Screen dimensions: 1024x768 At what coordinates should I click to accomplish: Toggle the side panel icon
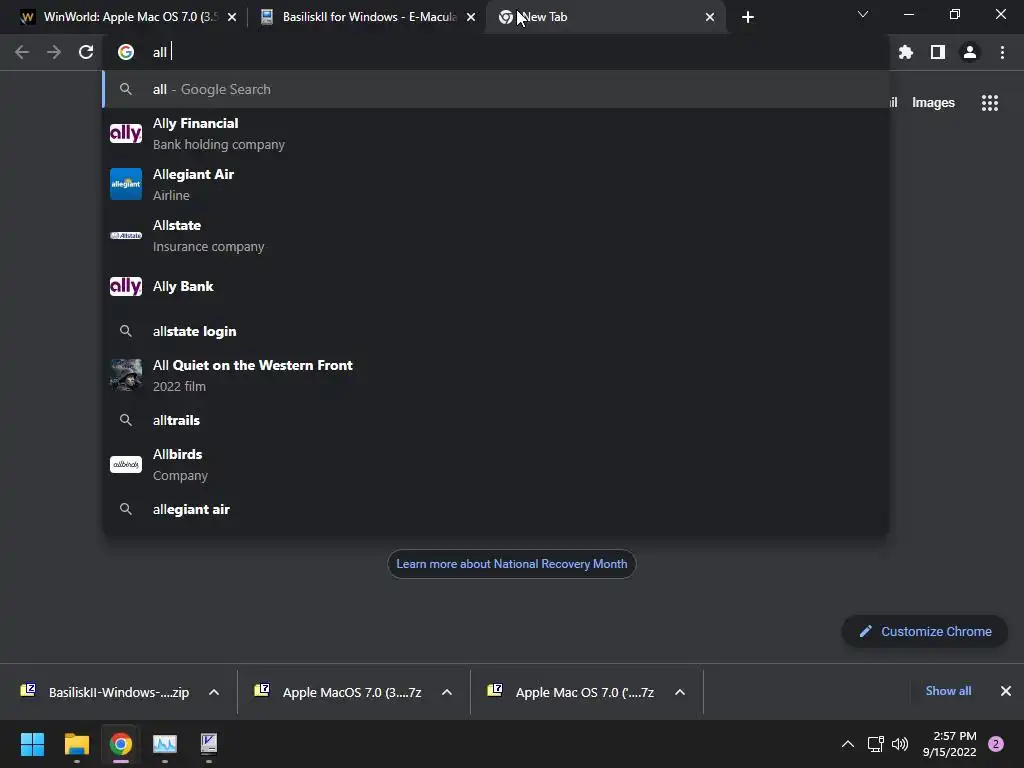(938, 52)
